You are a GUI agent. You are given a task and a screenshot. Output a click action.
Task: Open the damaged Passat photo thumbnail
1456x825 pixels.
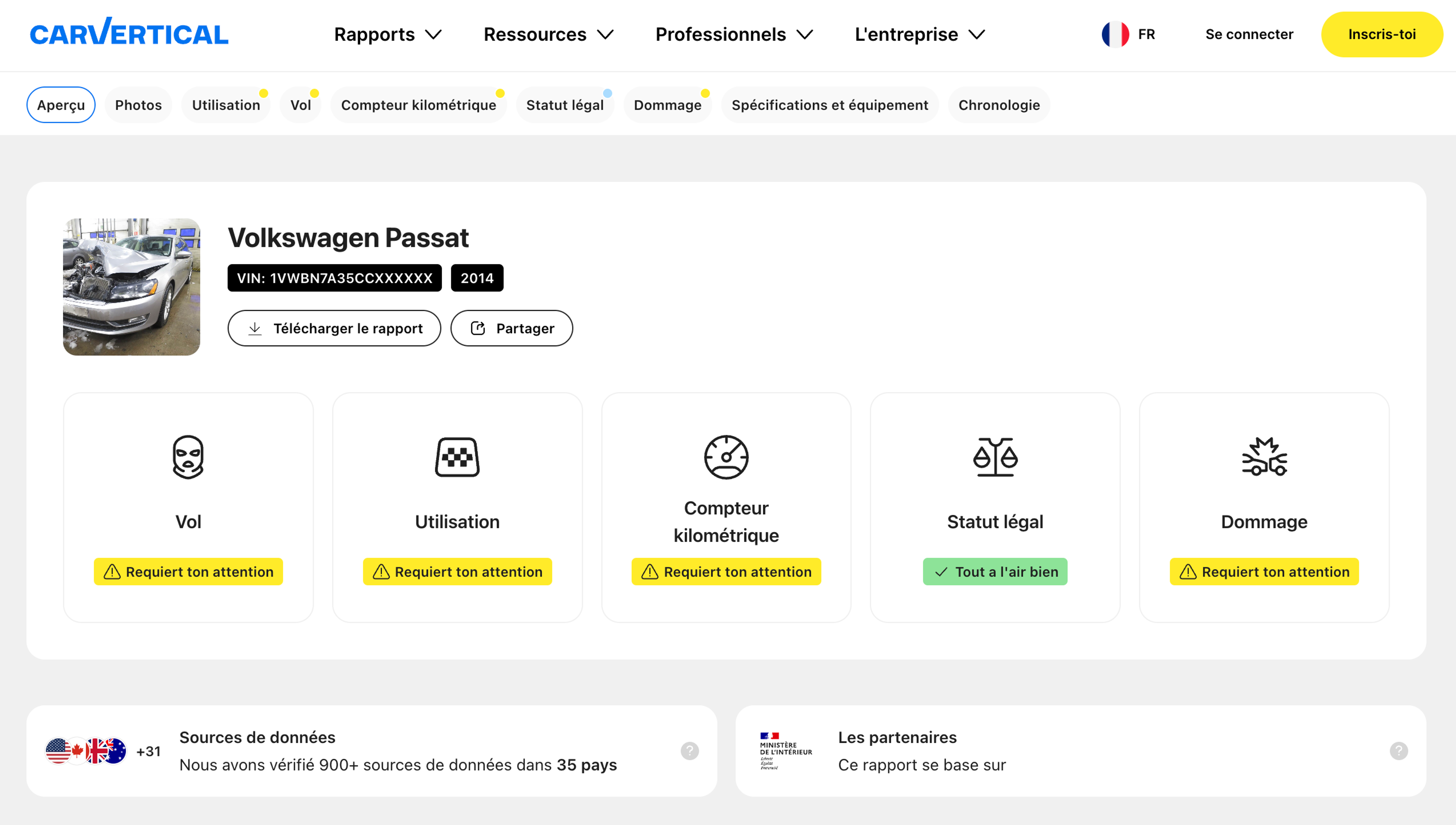coord(132,287)
